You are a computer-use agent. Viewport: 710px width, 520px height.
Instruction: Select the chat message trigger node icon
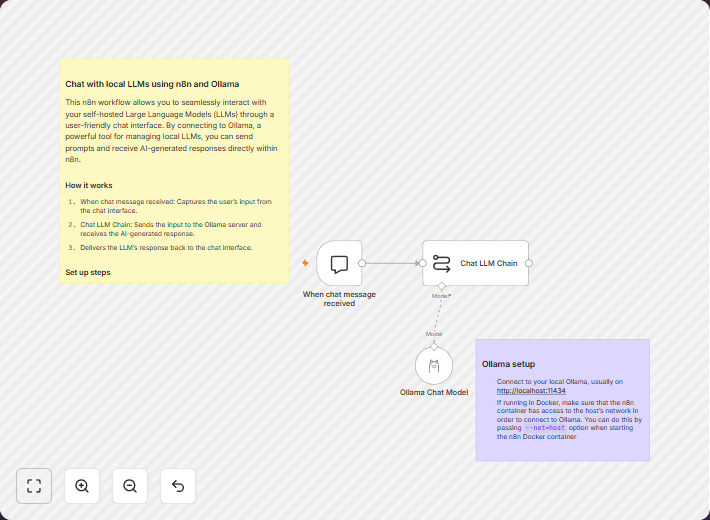[339, 263]
